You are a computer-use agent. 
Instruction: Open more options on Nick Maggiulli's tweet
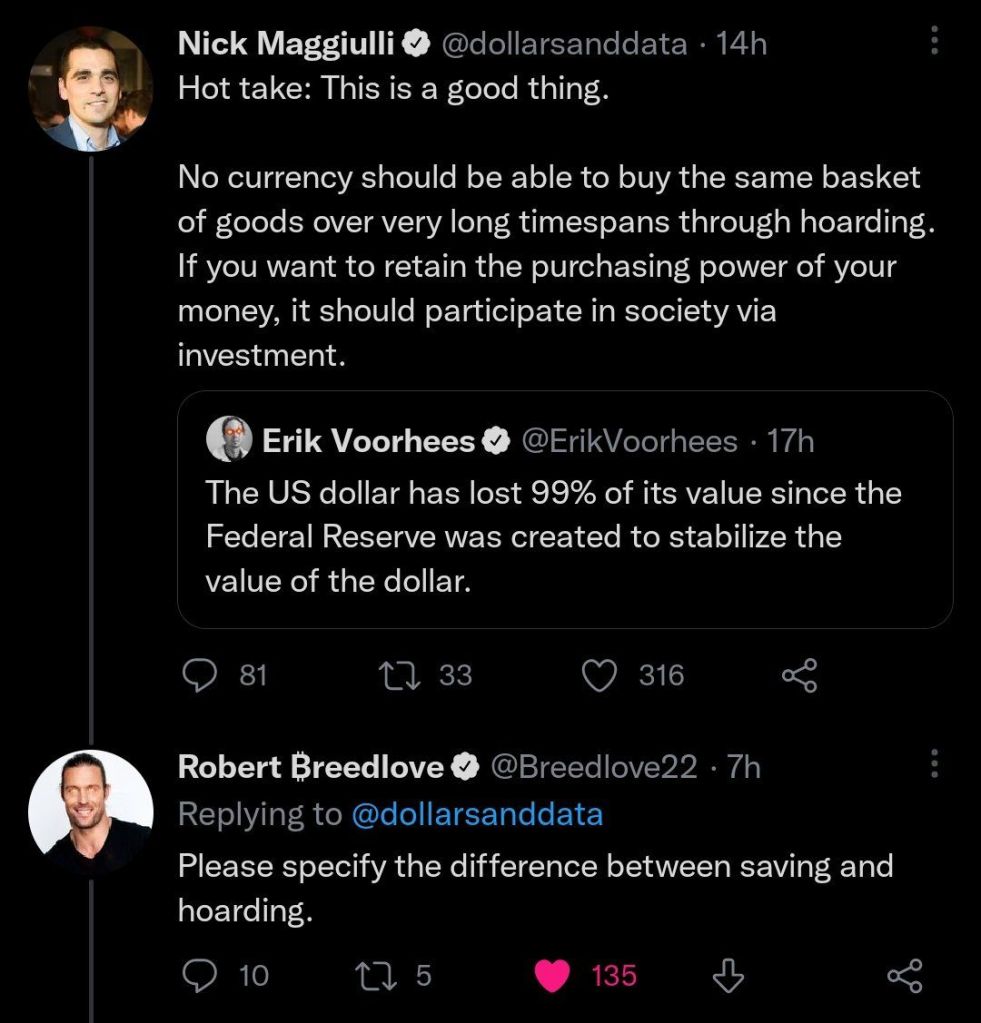tap(934, 41)
